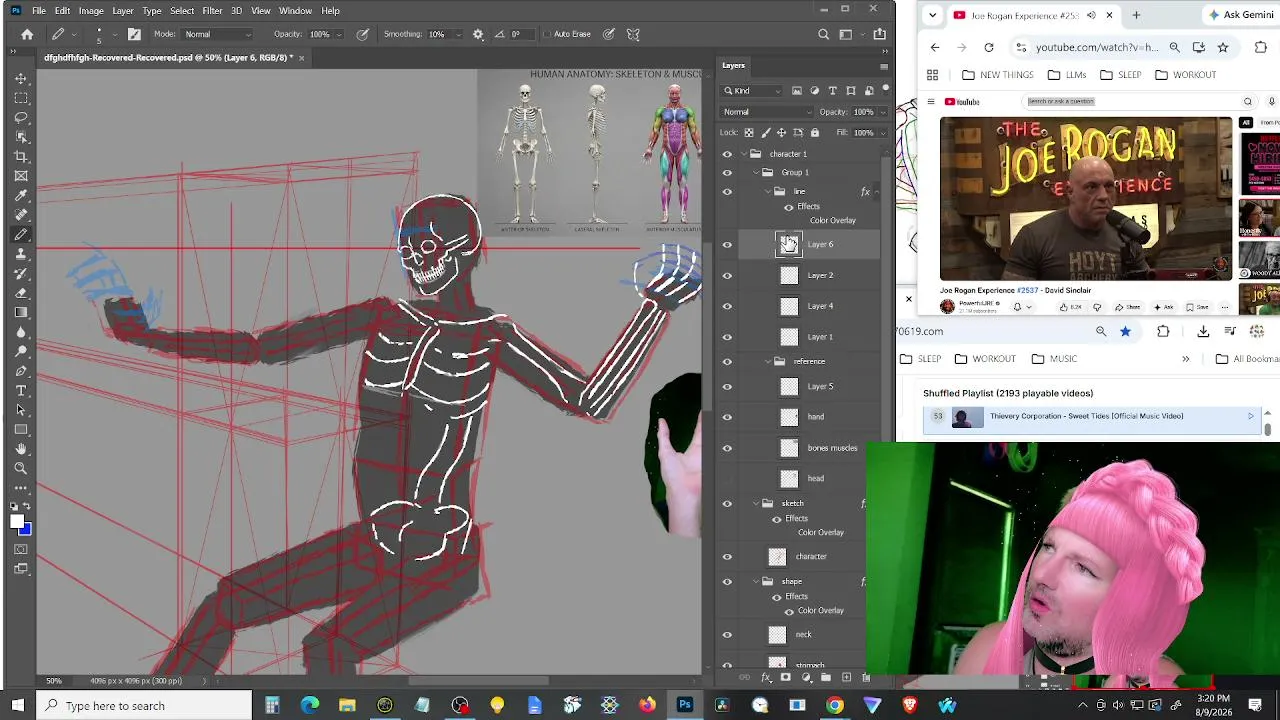Select the Lasso tool

(x=21, y=117)
